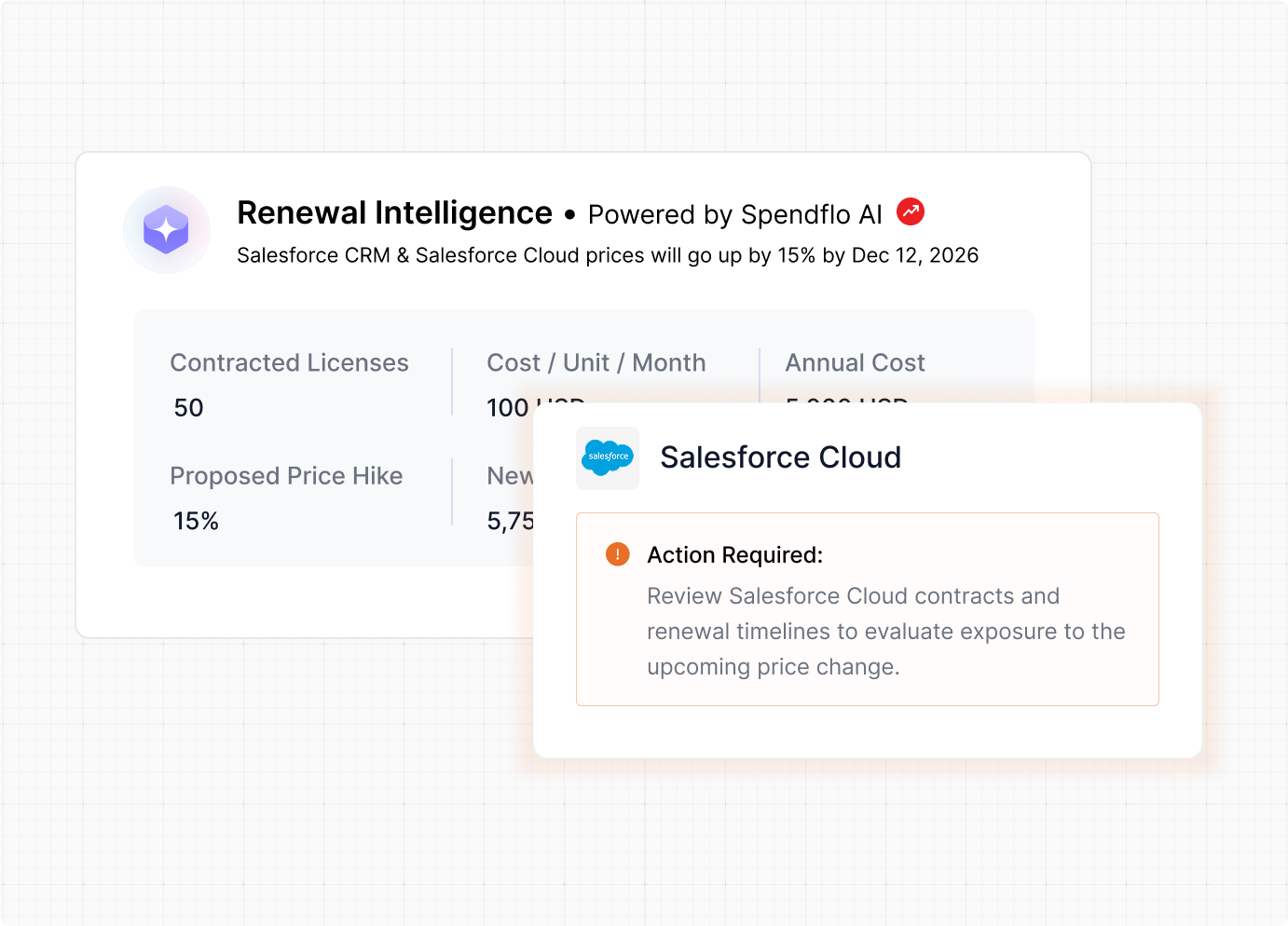The height and width of the screenshot is (926, 1288).
Task: Select the Renewal Intelligence heading
Action: [x=394, y=213]
